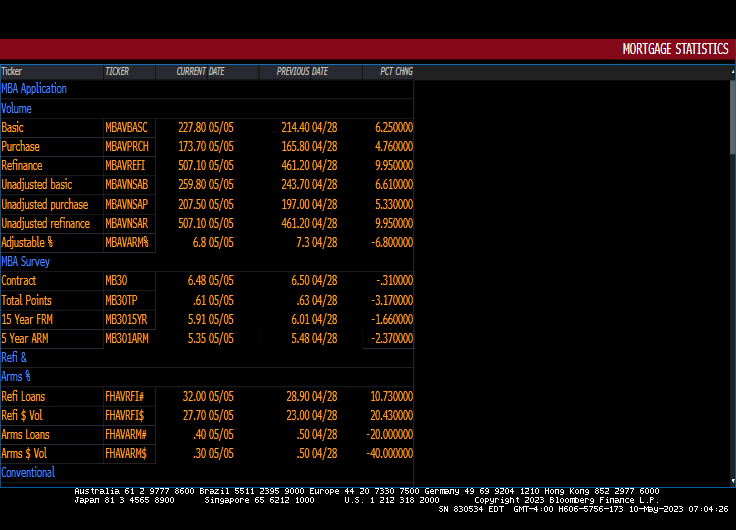736x530 pixels.
Task: Open the MBAVPRCH ticker
Action: (x=127, y=147)
